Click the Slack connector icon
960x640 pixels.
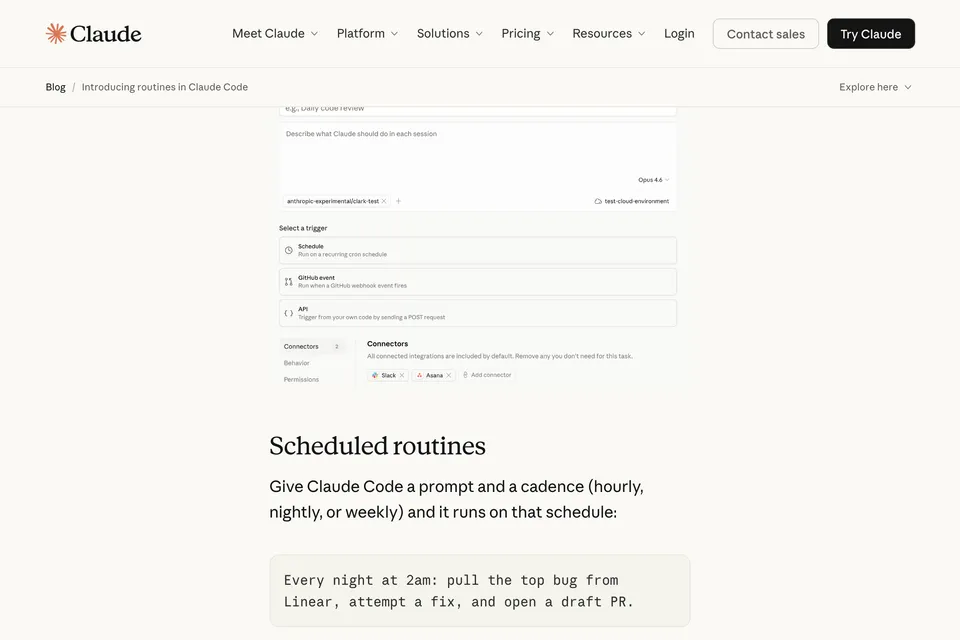coord(374,375)
